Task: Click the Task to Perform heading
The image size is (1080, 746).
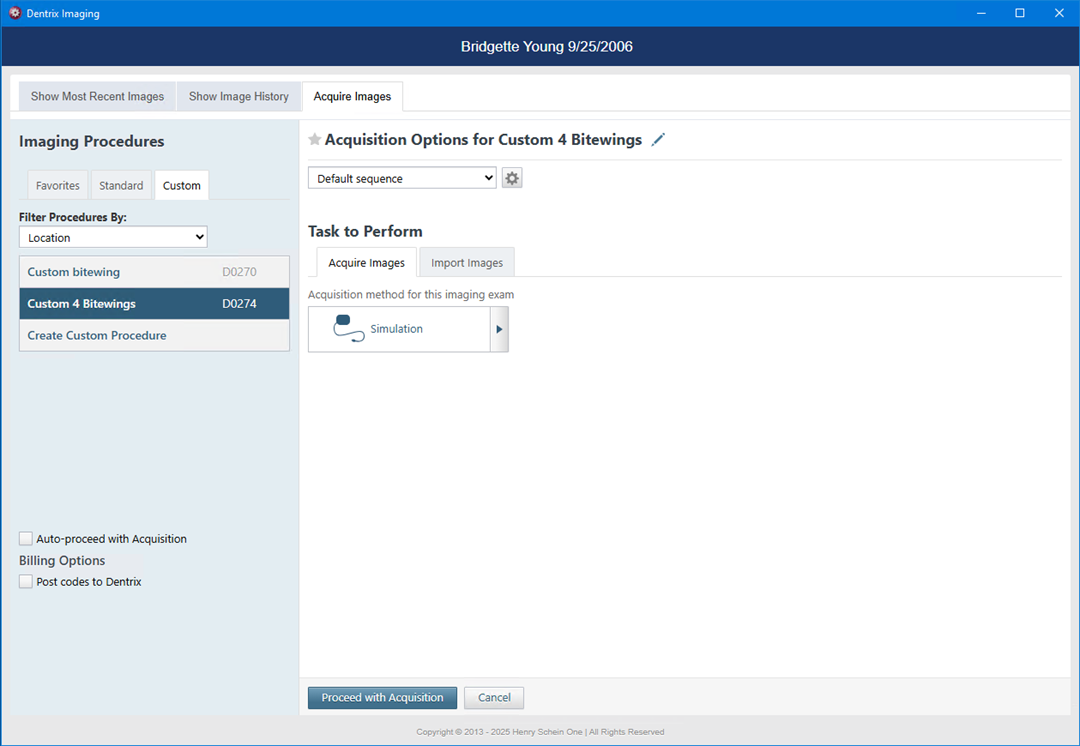Action: [x=365, y=231]
